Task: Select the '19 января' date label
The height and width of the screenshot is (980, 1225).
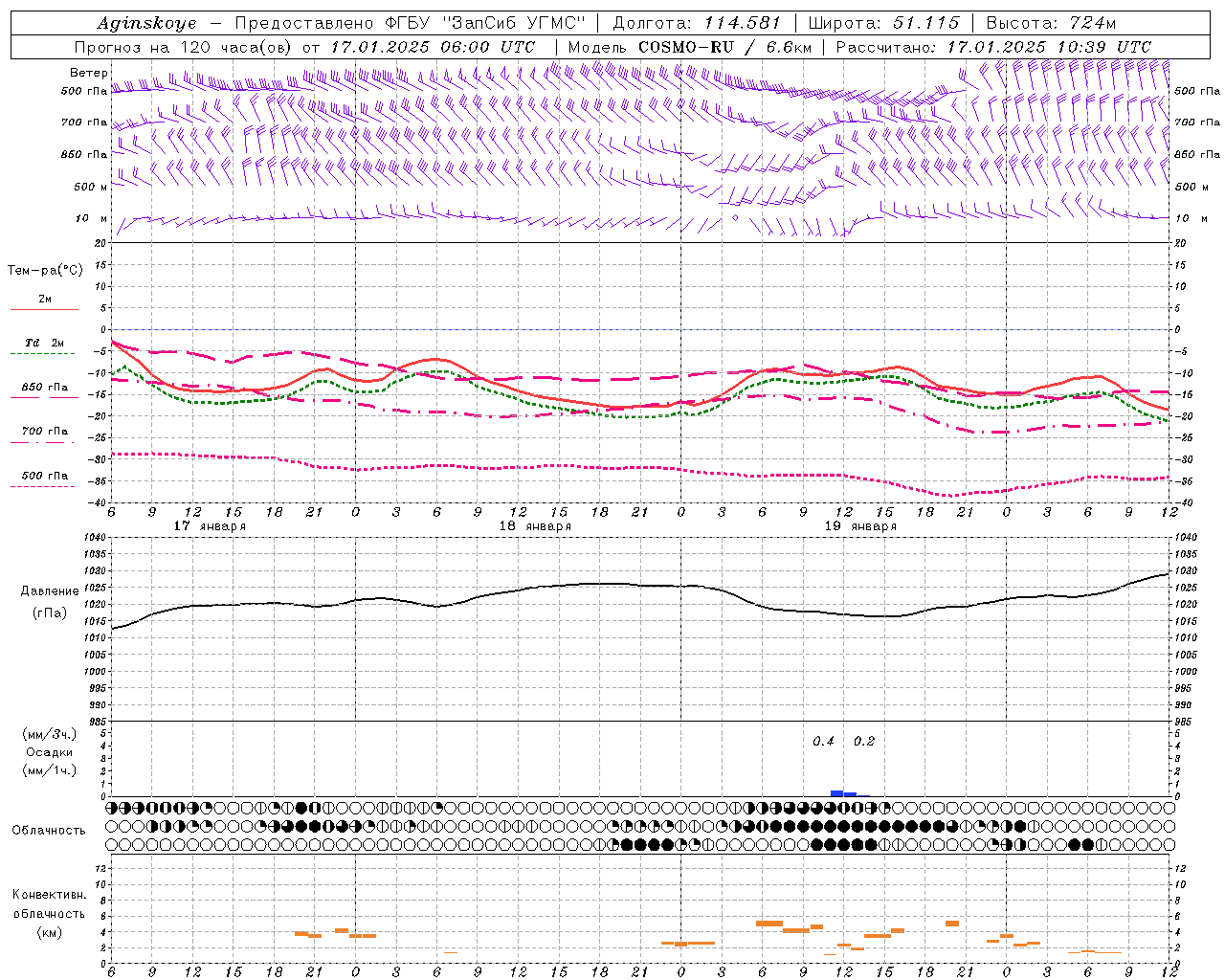Action: coord(860,526)
